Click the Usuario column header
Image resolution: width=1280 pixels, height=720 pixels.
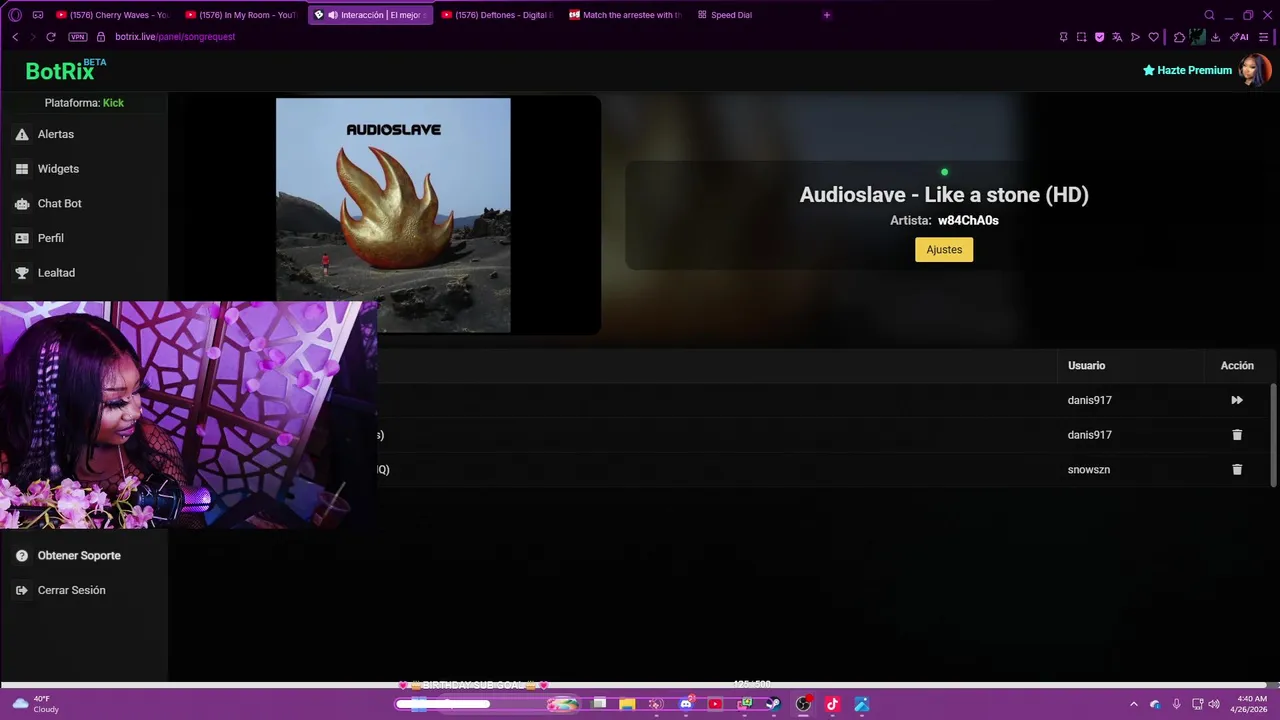pos(1086,366)
